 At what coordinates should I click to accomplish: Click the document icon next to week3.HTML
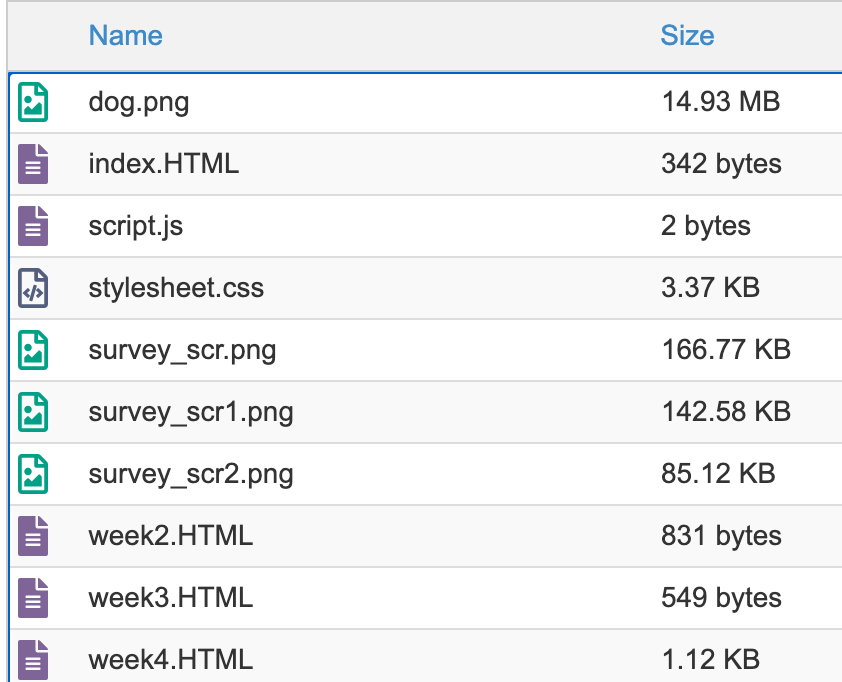(x=33, y=598)
